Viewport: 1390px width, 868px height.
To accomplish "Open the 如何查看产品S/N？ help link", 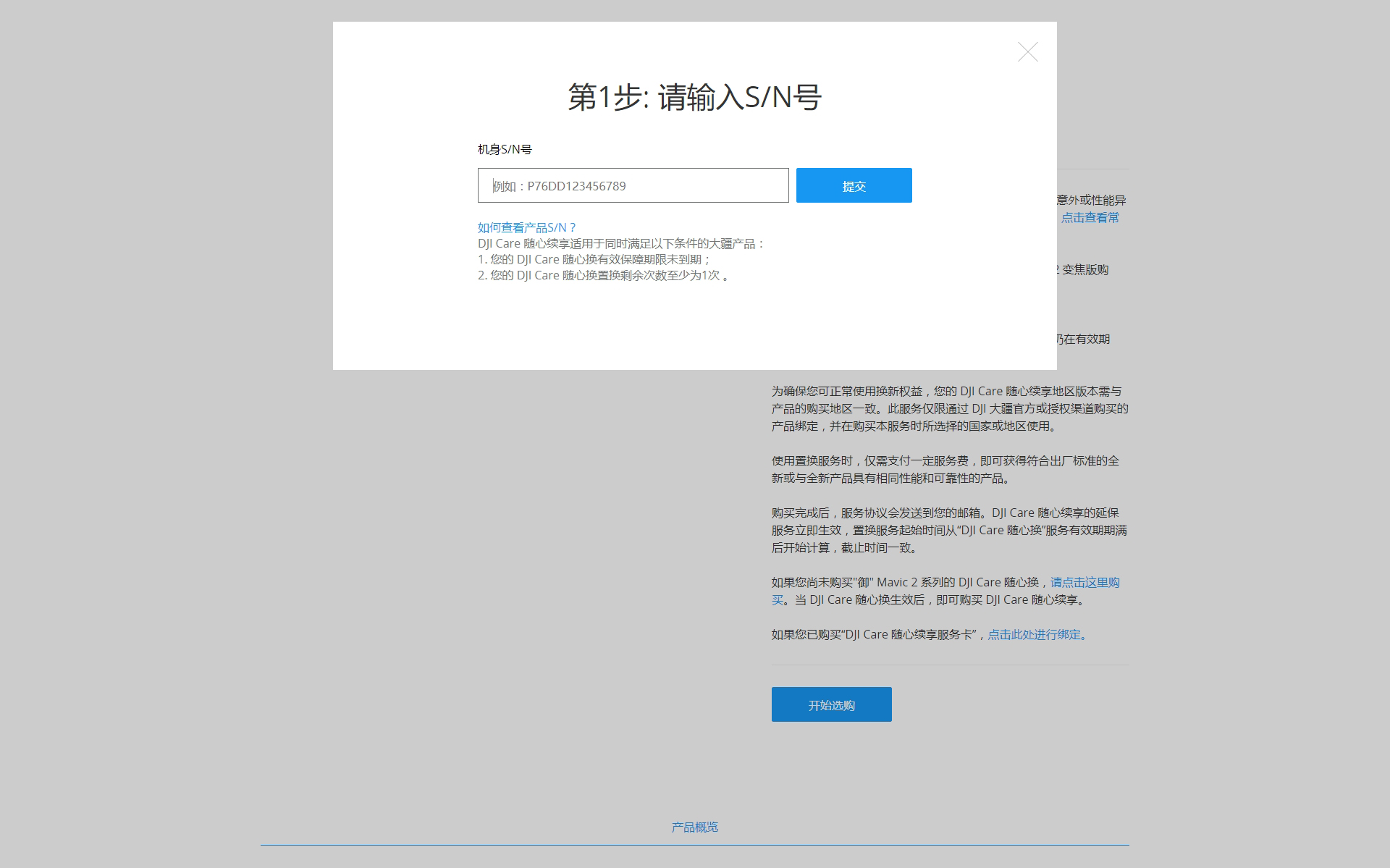I will click(526, 227).
